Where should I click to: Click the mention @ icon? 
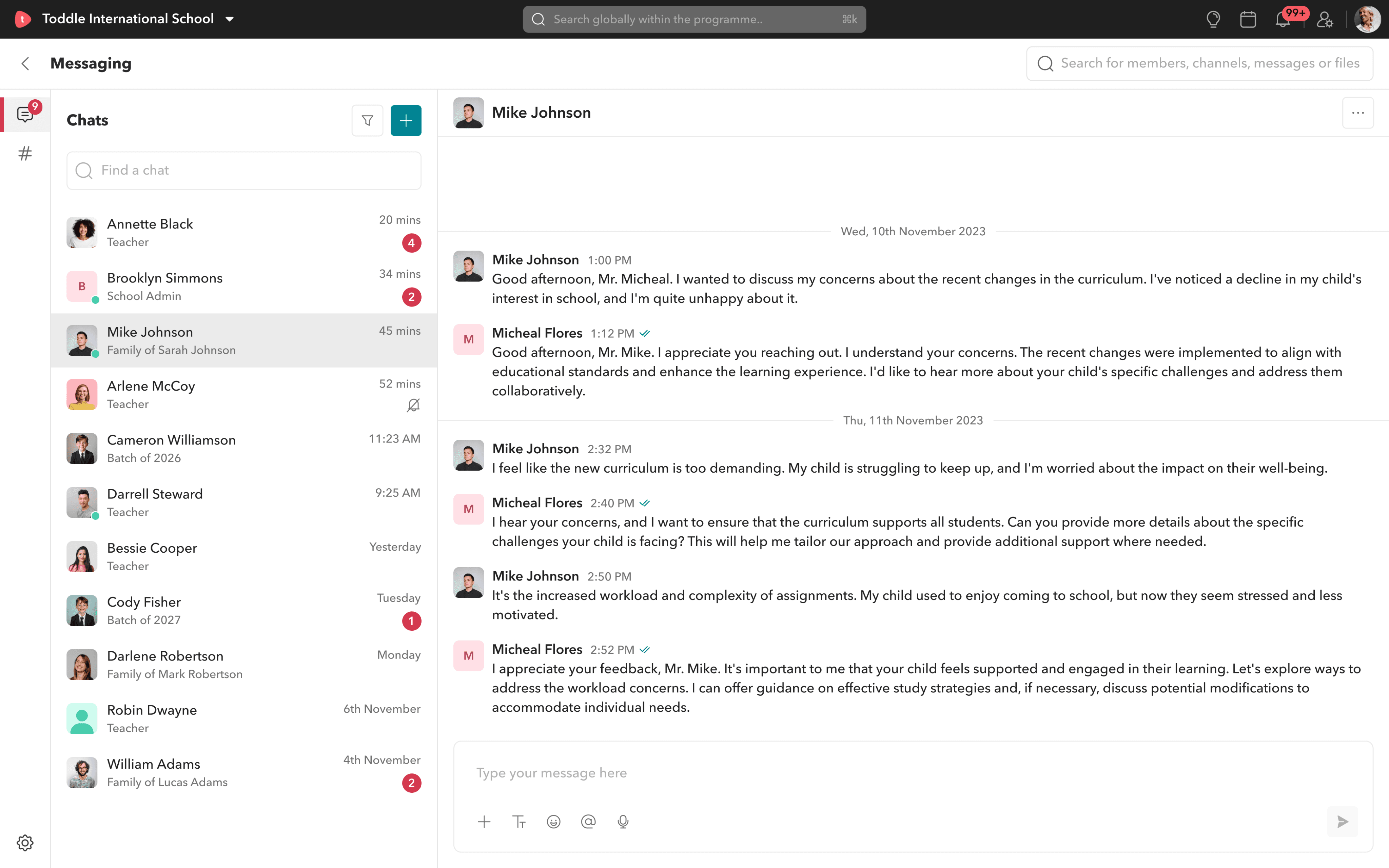(x=588, y=822)
